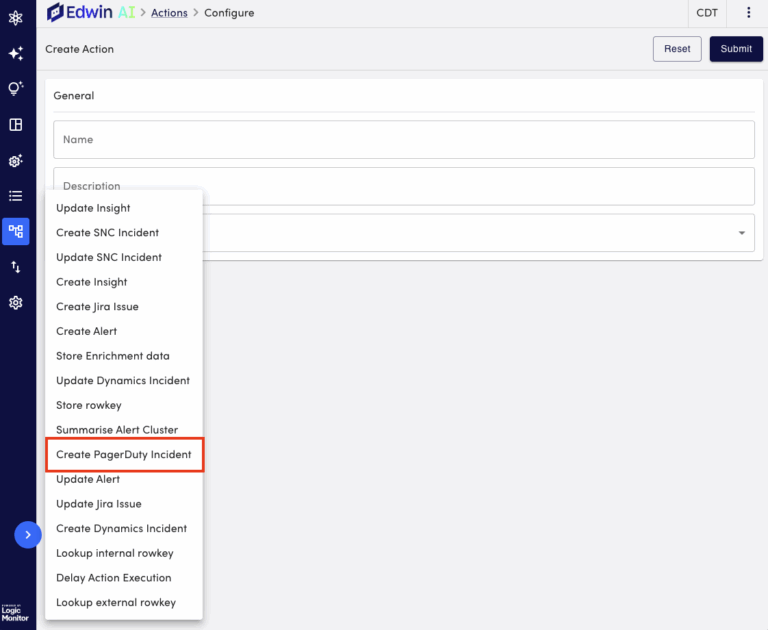Viewport: 768px width, 630px height.
Task: Select Create Dynamics Incident option
Action: pos(124,529)
